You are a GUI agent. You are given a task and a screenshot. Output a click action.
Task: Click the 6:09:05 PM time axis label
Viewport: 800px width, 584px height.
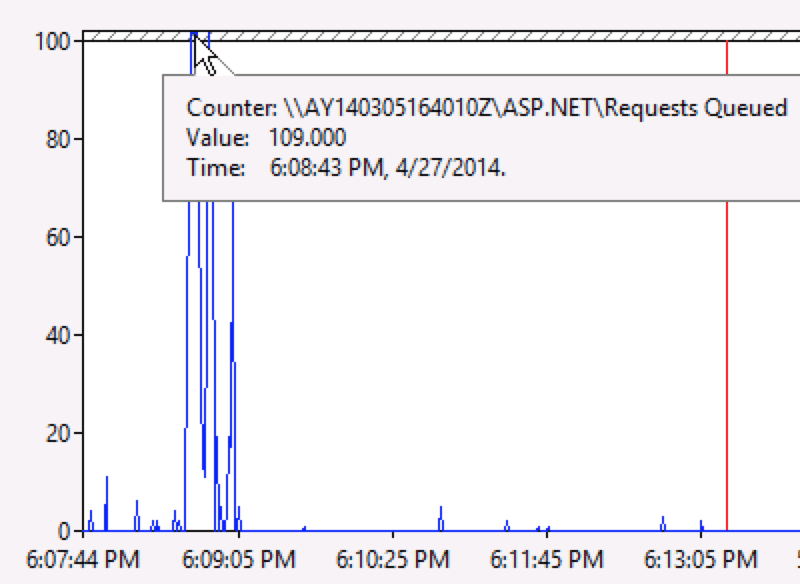point(239,560)
